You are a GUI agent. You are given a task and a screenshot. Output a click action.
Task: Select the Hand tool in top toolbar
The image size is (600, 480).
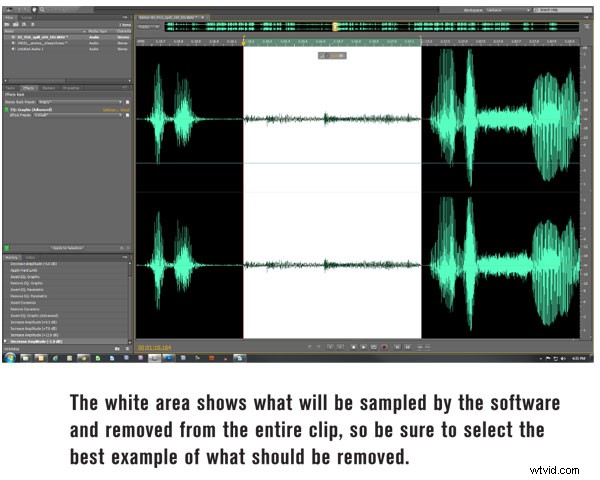(34, 9)
